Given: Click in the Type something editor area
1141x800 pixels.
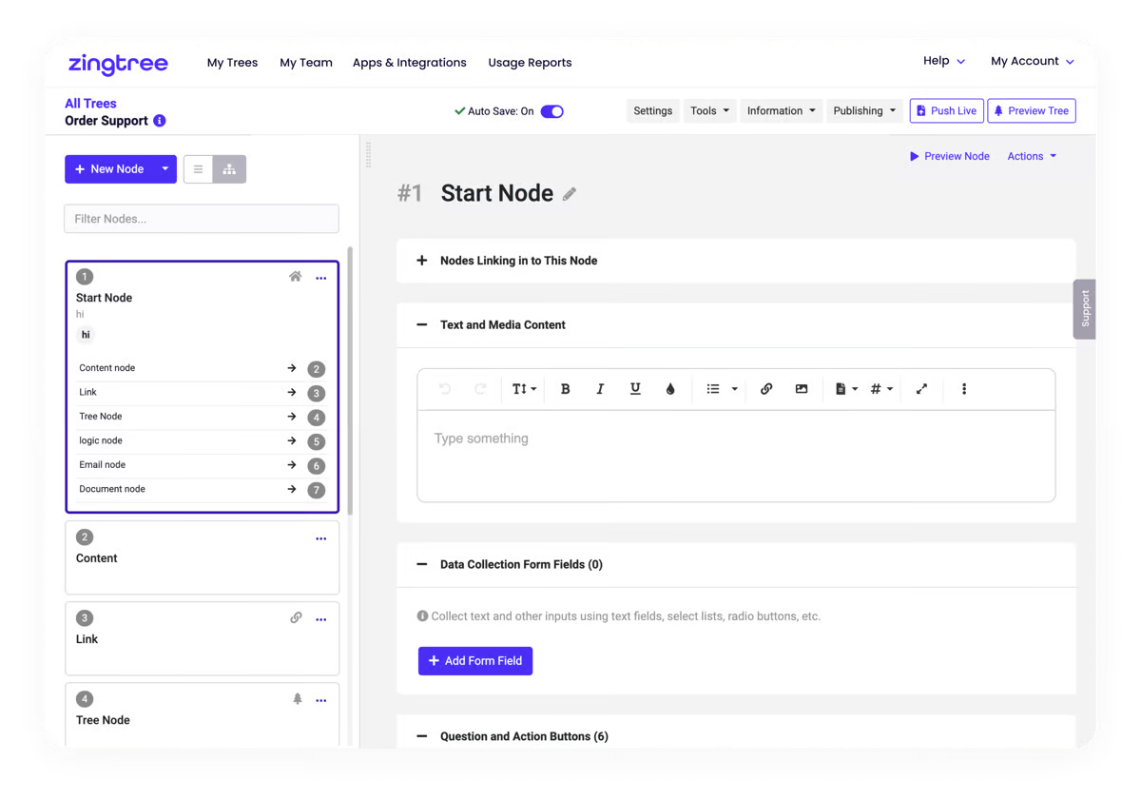Looking at the screenshot, I should [736, 456].
